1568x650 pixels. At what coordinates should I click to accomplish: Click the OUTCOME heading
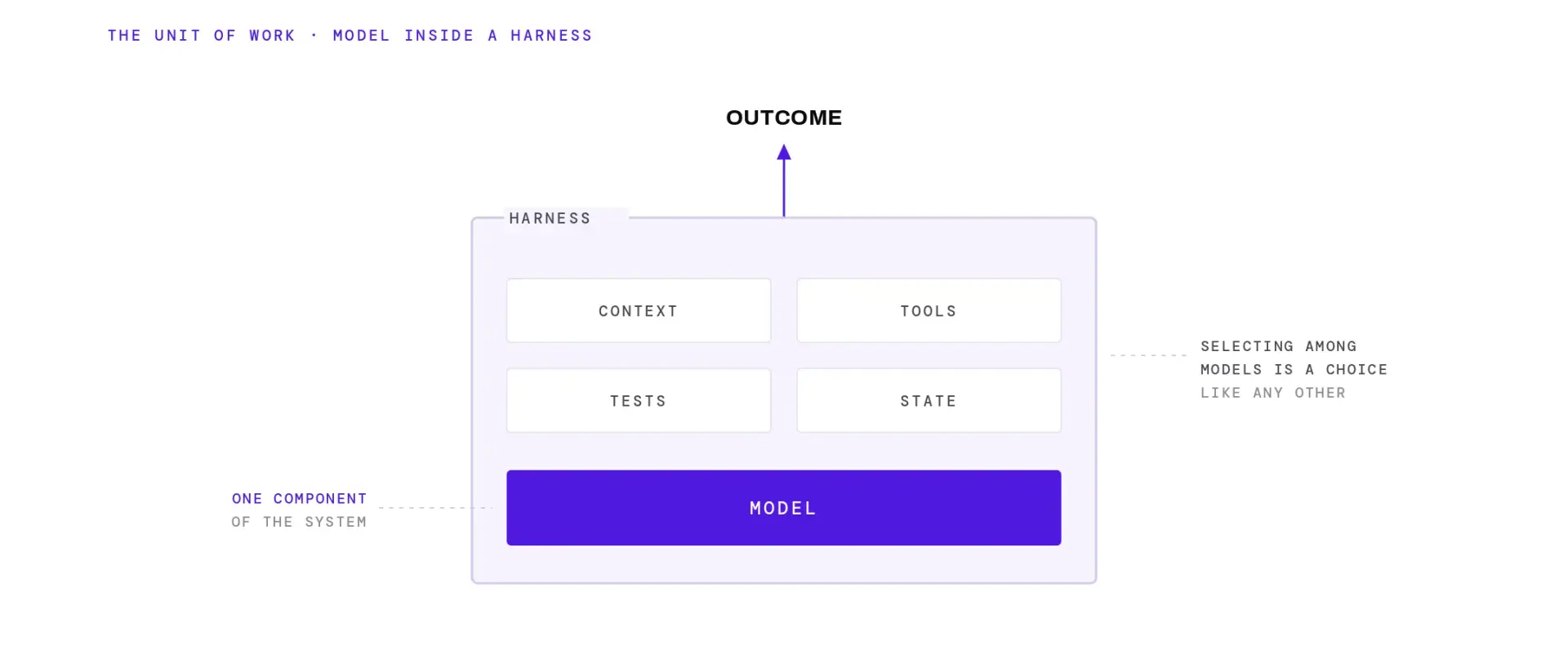(784, 118)
